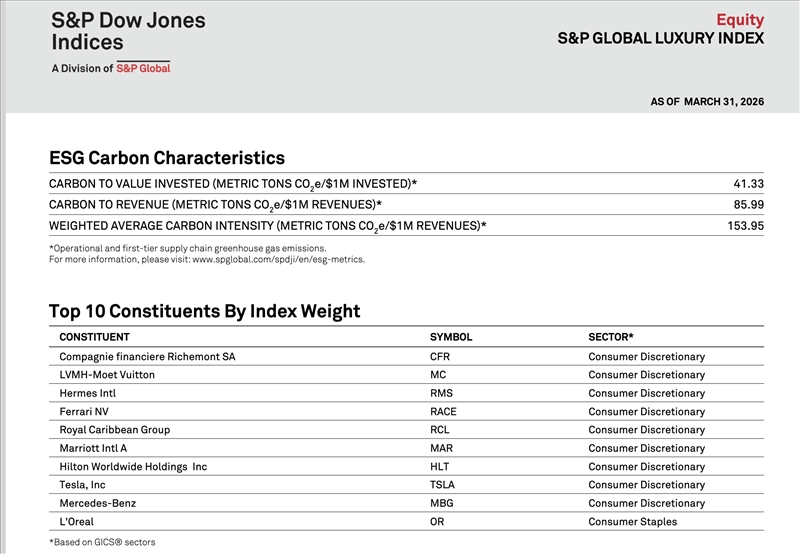The width and height of the screenshot is (800, 554).
Task: Select the RACE symbol cell
Action: (x=443, y=412)
